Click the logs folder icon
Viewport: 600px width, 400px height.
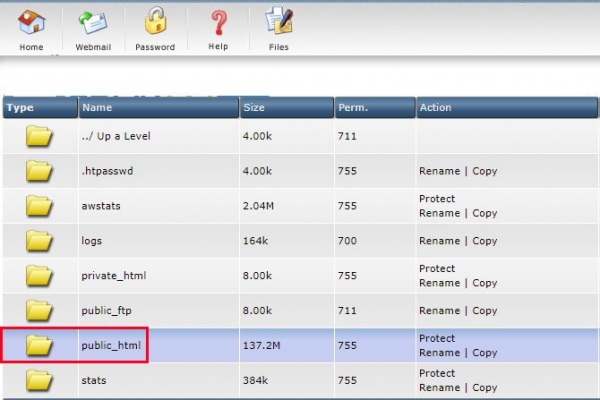[39, 241]
